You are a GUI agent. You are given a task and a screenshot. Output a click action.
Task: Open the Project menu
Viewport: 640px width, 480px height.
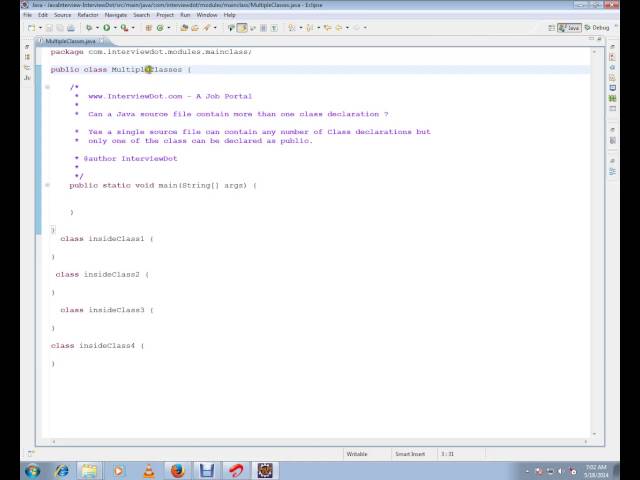pos(165,15)
